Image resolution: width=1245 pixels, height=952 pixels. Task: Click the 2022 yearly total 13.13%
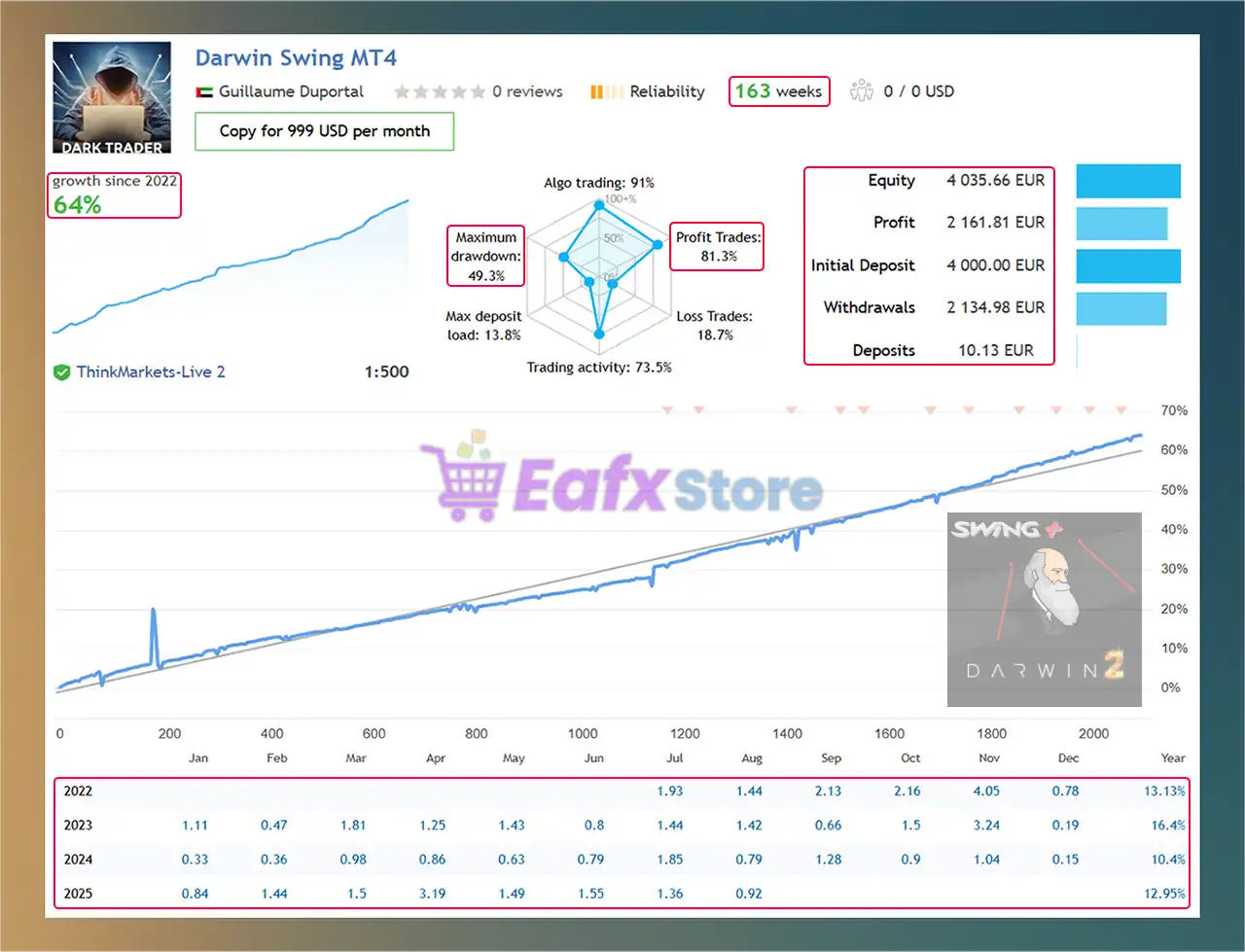[1164, 792]
